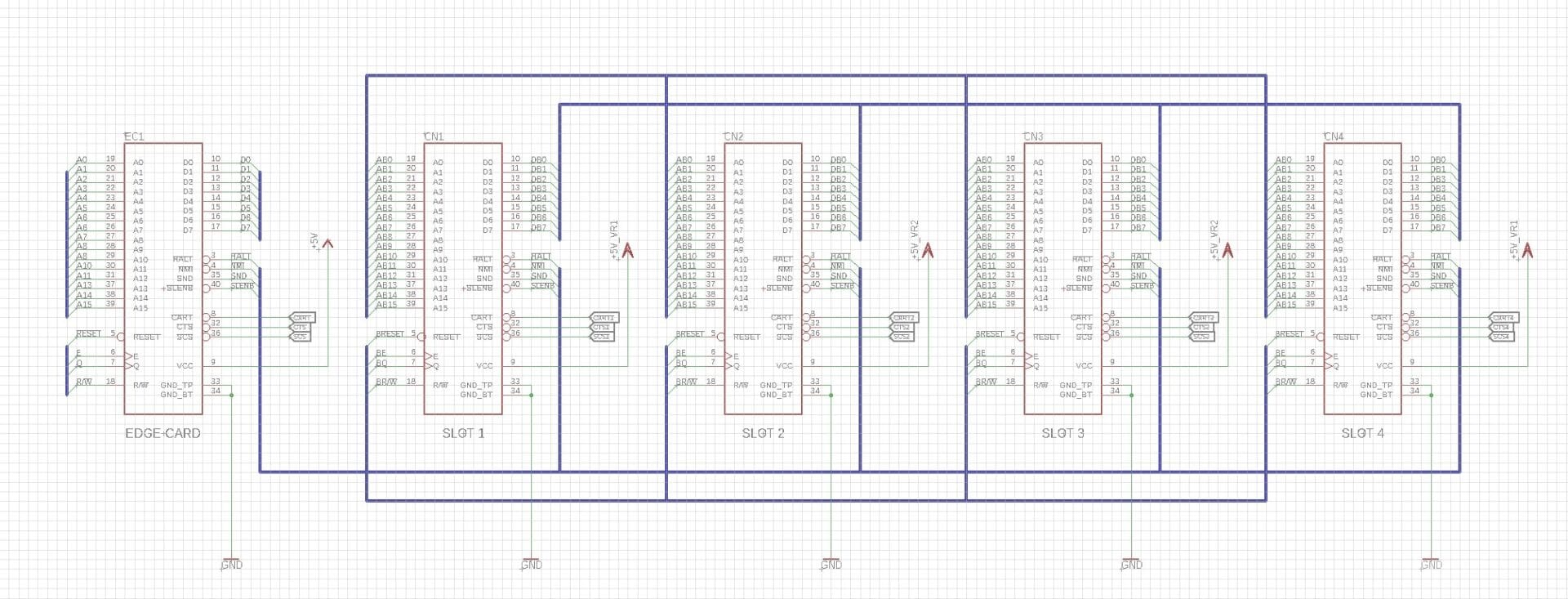Click the BR/W net name left of CN3
Screen dimensions: 1568x599
pos(986,382)
